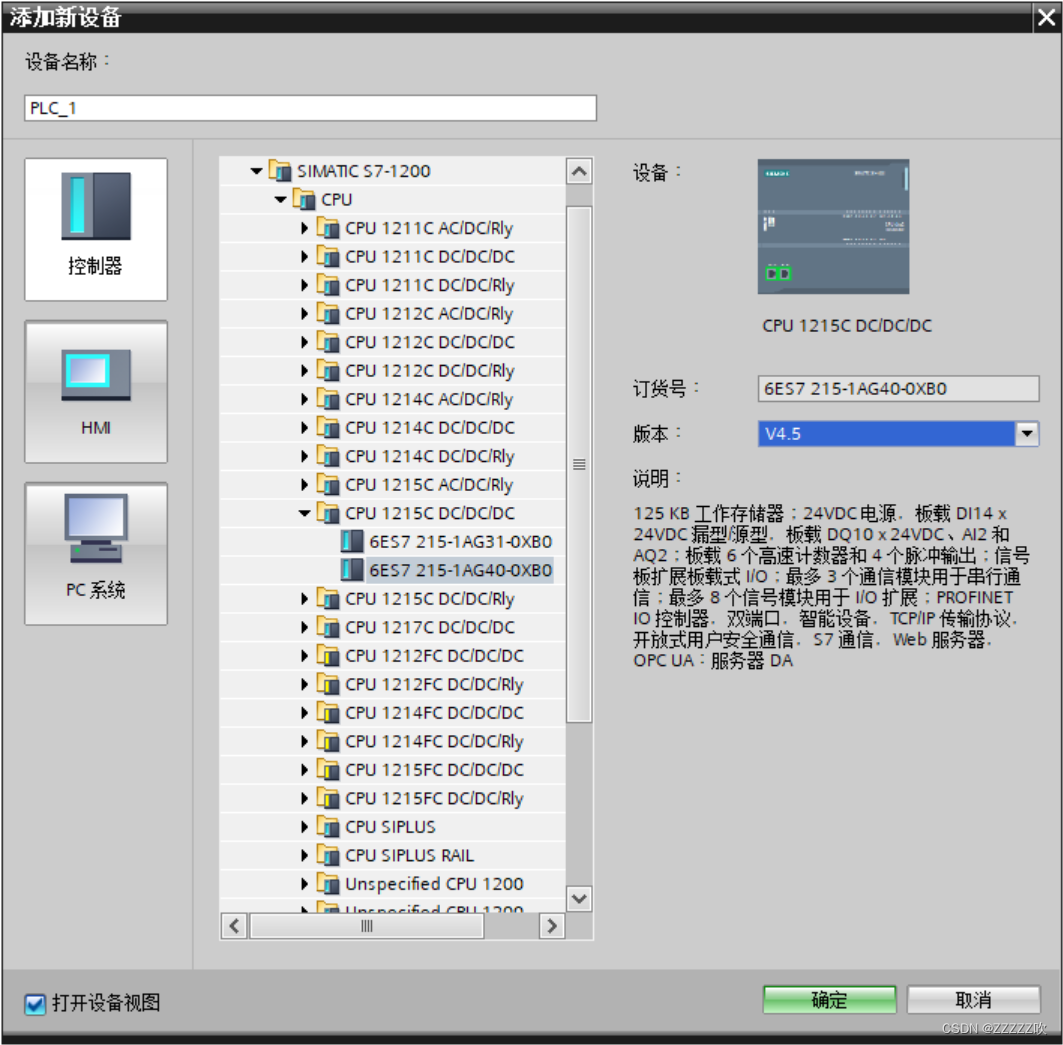Collapse the CPU tree node
Viewport: 1063px width, 1045px height.
point(281,199)
